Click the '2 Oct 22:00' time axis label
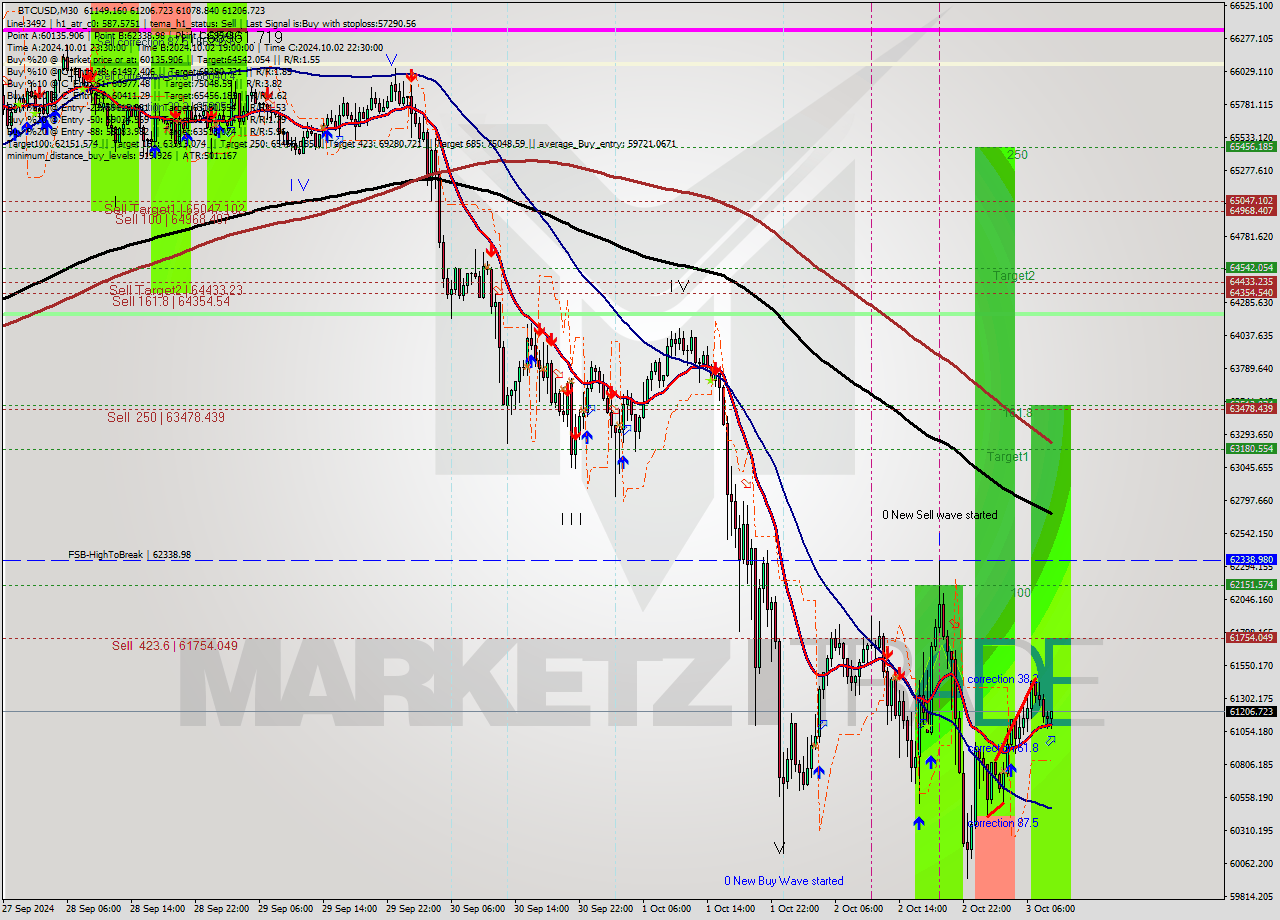 [x=985, y=909]
